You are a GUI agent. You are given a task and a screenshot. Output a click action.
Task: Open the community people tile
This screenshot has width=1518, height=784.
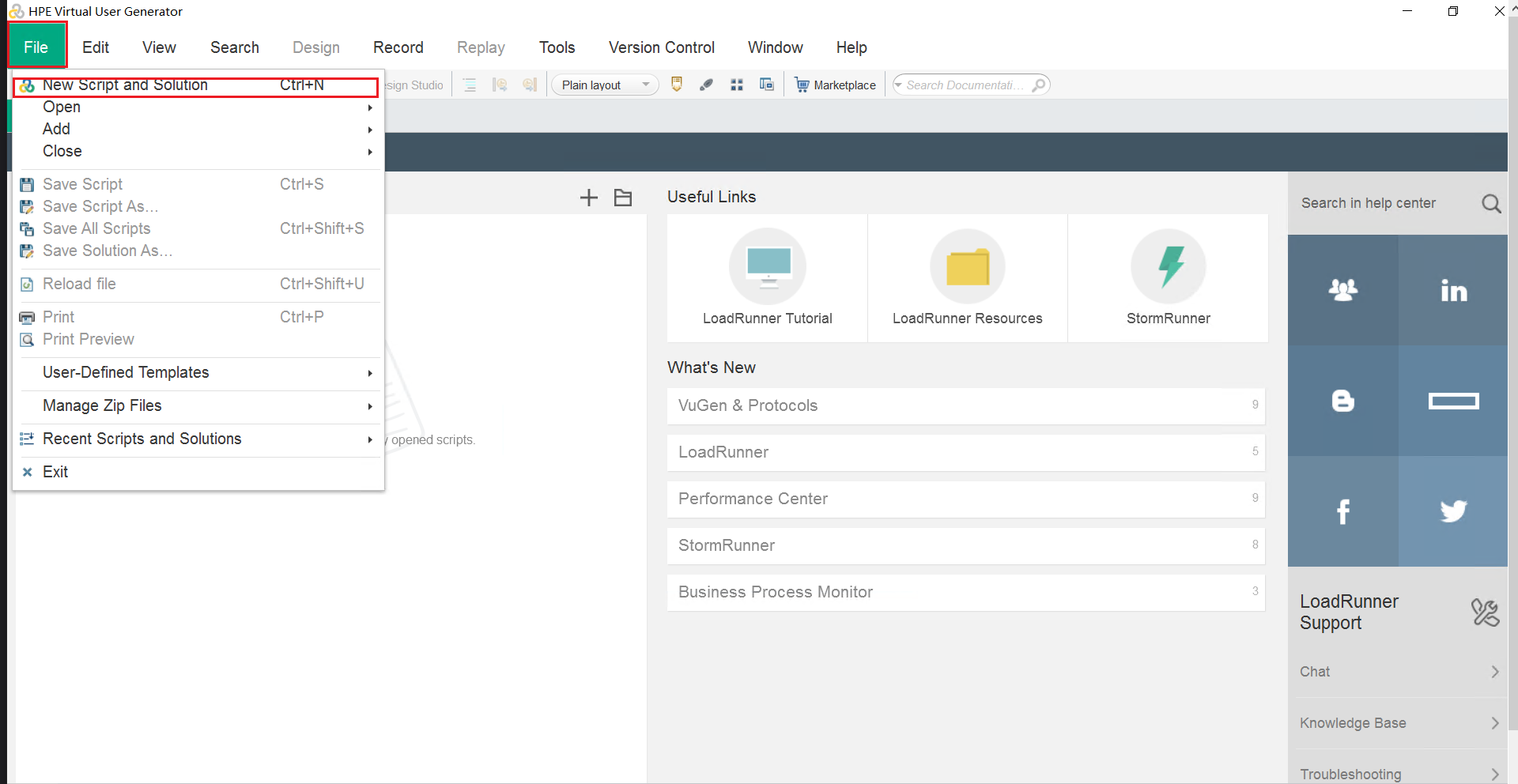[1343, 290]
